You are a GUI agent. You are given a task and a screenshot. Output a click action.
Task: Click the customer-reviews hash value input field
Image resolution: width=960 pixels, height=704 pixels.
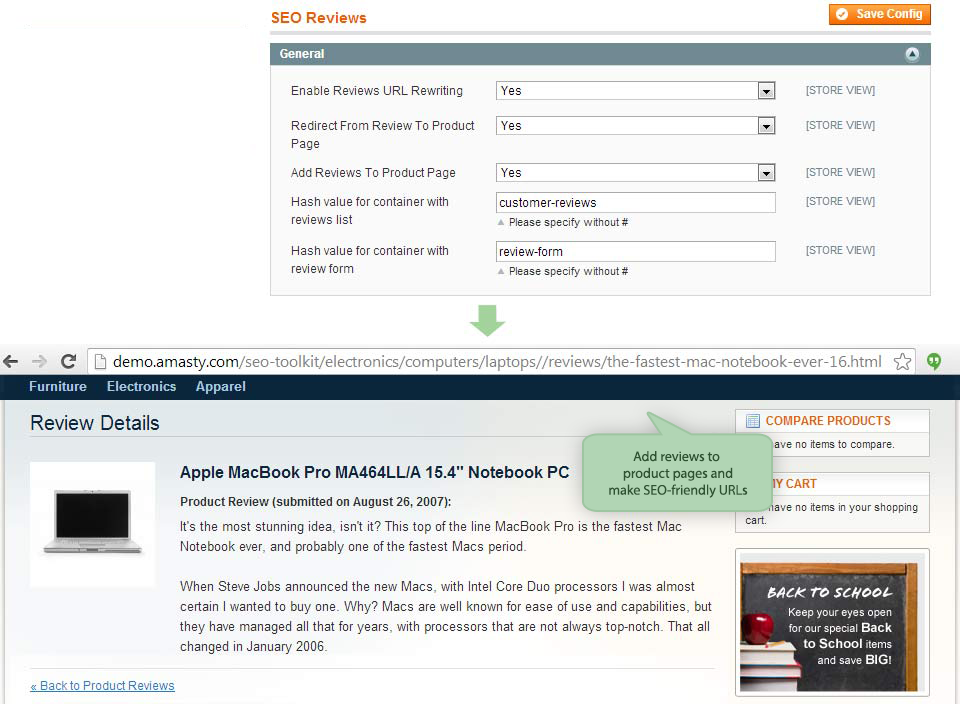636,203
